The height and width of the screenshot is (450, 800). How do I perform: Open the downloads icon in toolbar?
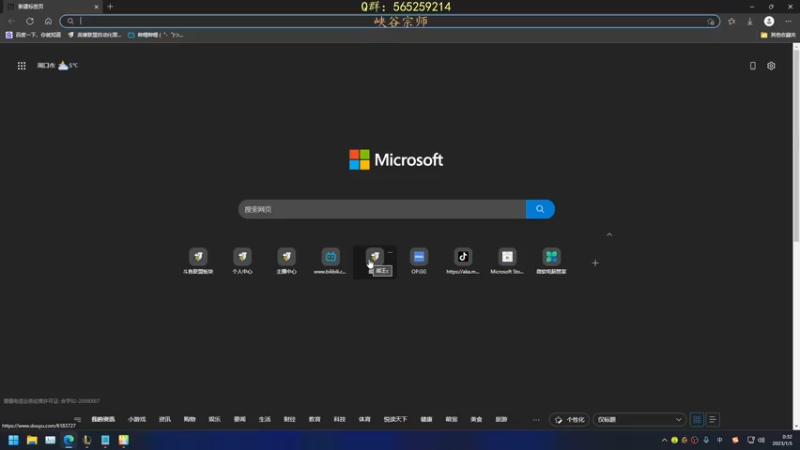click(750, 21)
